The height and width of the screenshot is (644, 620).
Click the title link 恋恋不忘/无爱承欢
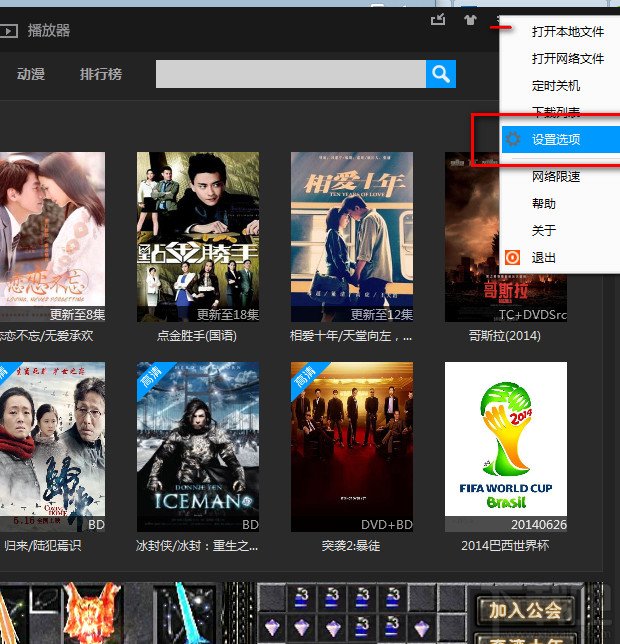click(x=46, y=336)
